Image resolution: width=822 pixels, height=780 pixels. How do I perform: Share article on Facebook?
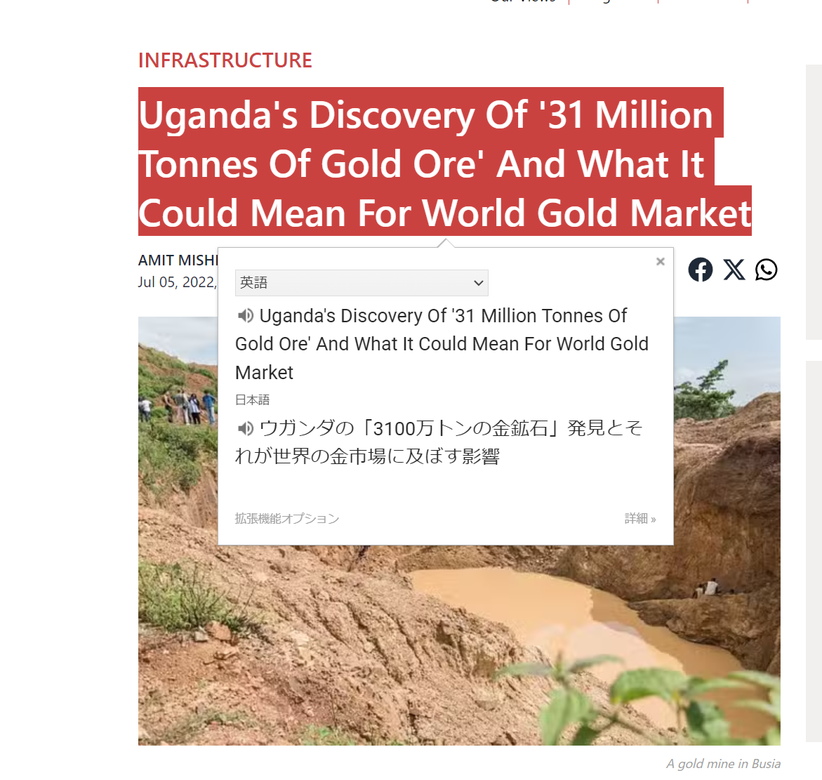[x=700, y=269]
